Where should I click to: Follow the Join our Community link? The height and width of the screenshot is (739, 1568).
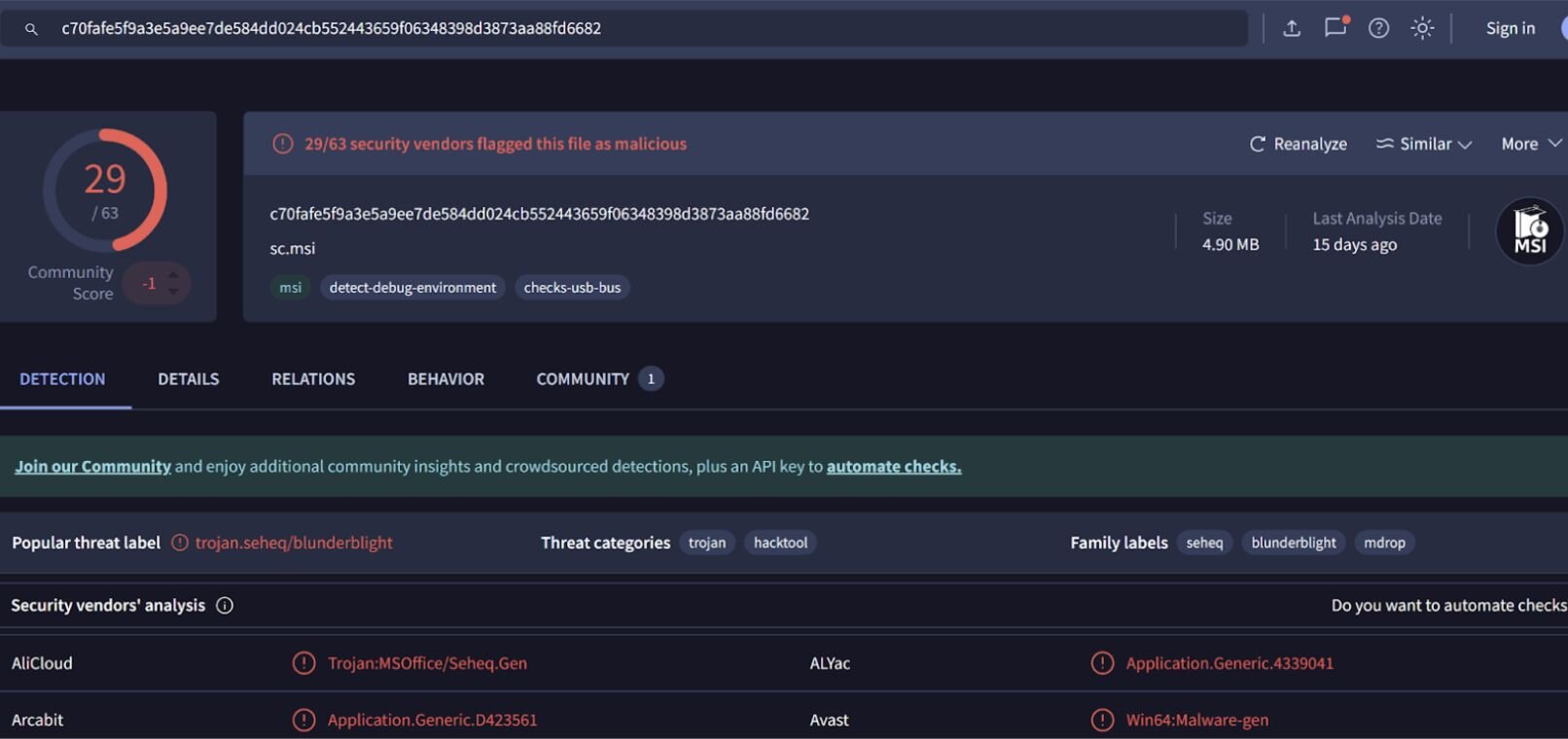pos(92,467)
